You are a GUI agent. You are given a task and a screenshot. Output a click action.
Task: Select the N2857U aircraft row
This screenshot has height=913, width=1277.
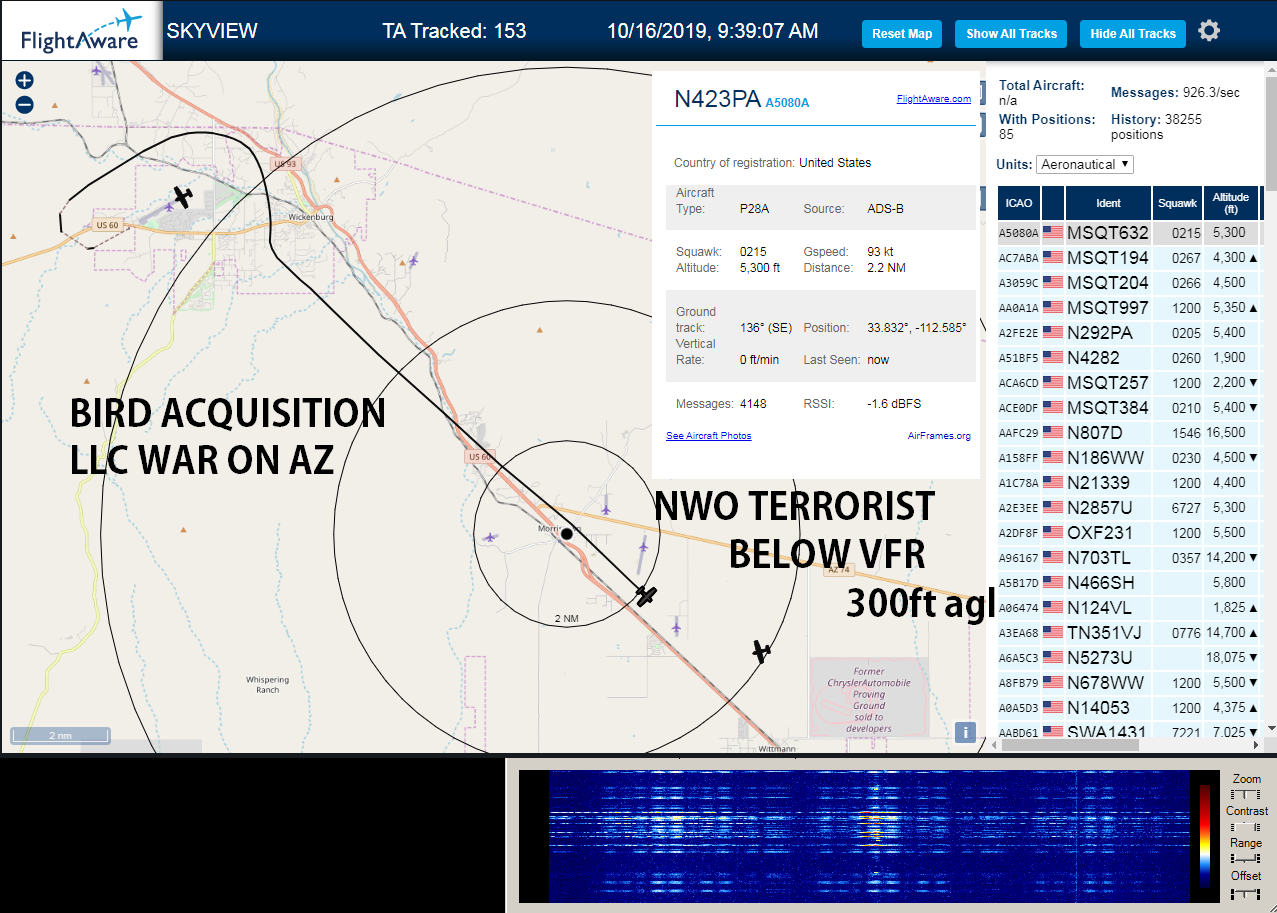[1130, 508]
